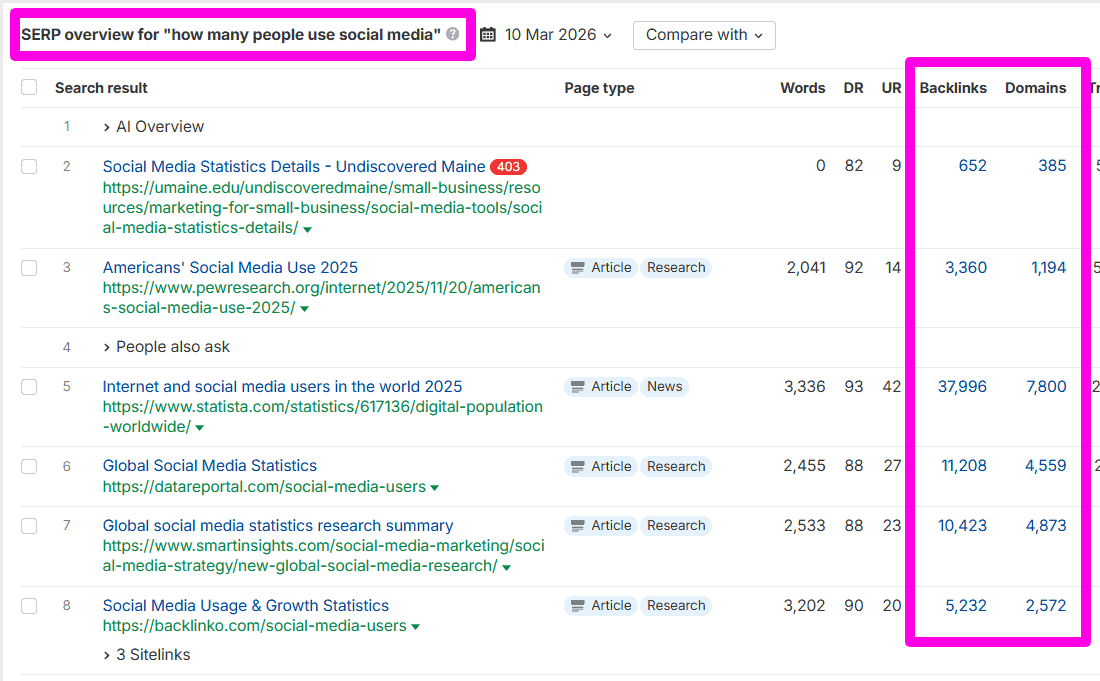Click Article tag in the smartinsights row
This screenshot has height=681, width=1100.
pyautogui.click(x=601, y=525)
